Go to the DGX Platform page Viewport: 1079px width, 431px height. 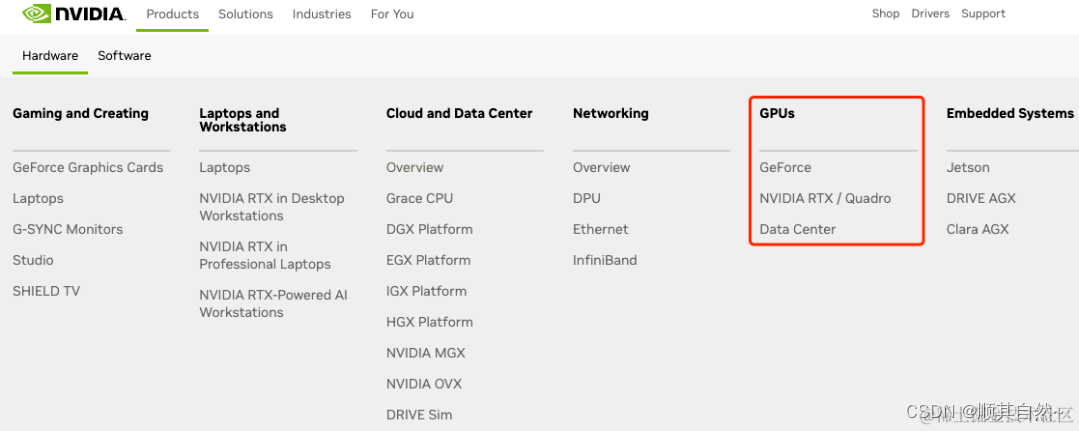tap(429, 230)
